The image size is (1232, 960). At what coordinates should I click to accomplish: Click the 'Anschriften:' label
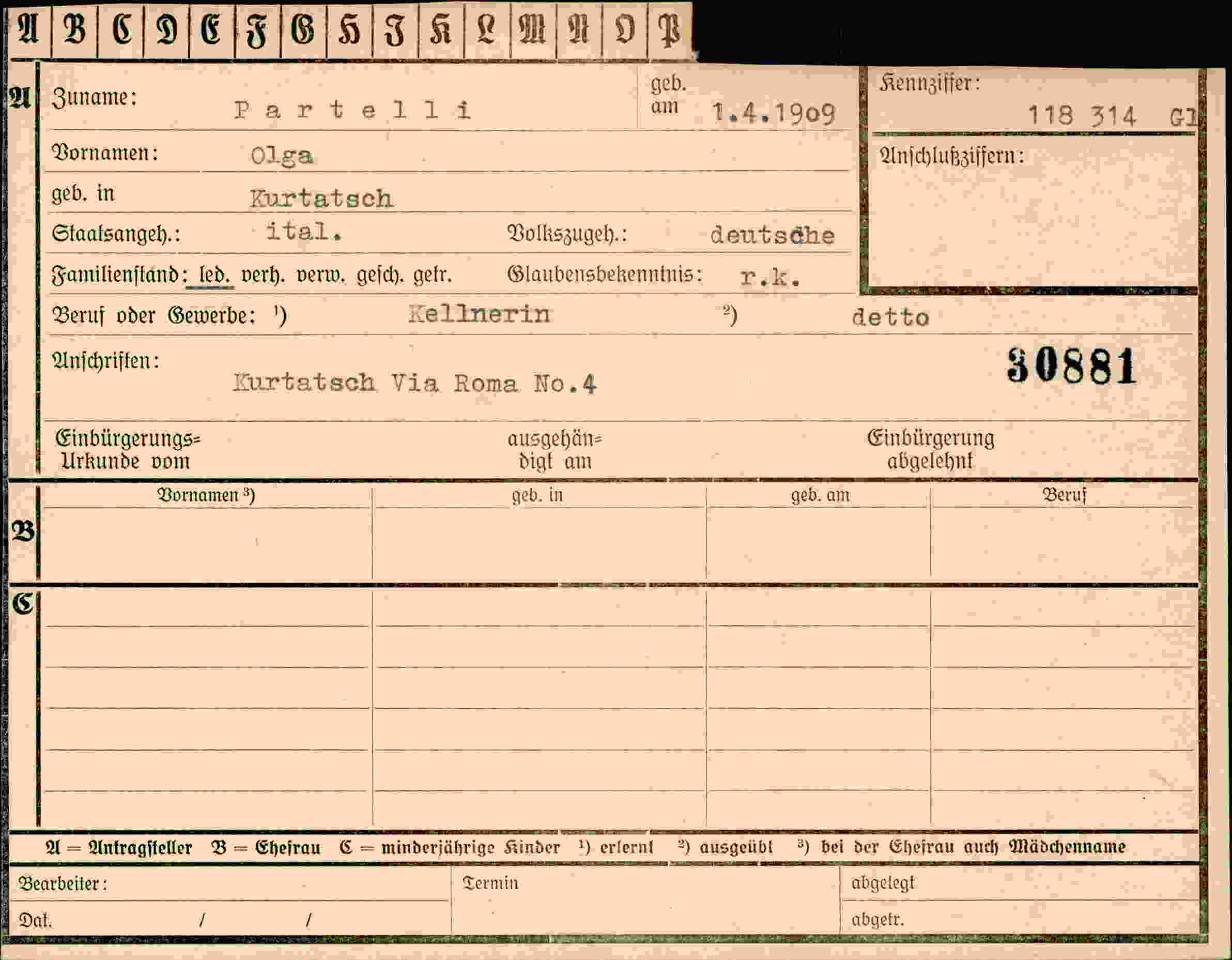105,360
